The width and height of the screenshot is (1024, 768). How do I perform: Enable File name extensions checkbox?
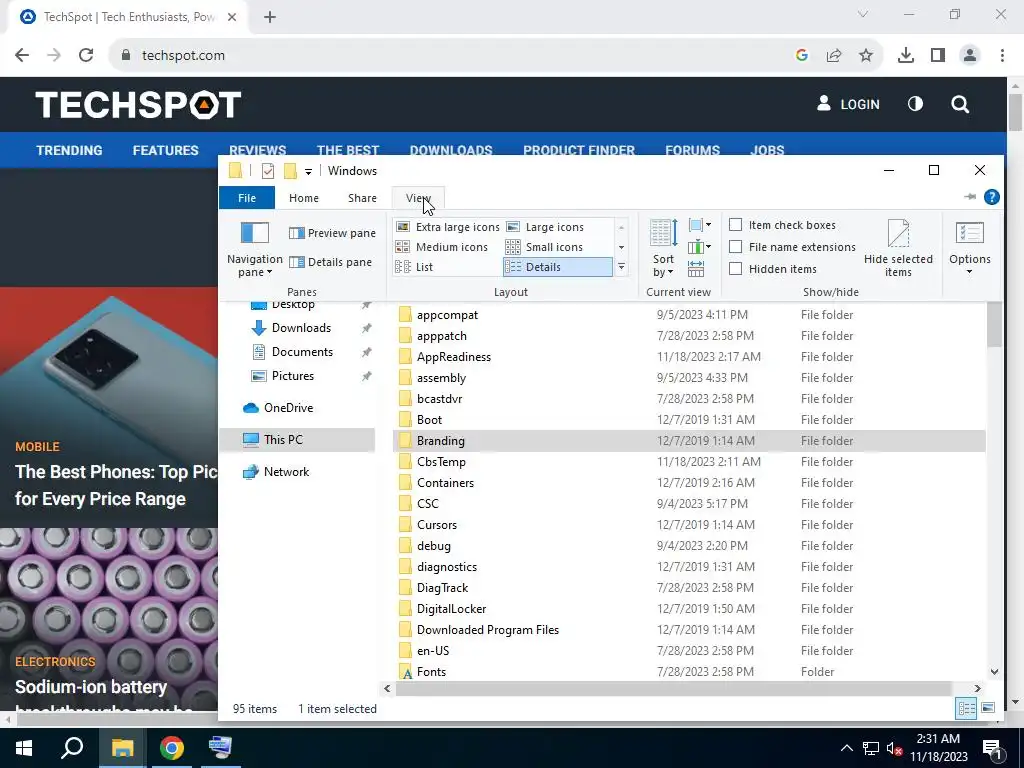(735, 247)
